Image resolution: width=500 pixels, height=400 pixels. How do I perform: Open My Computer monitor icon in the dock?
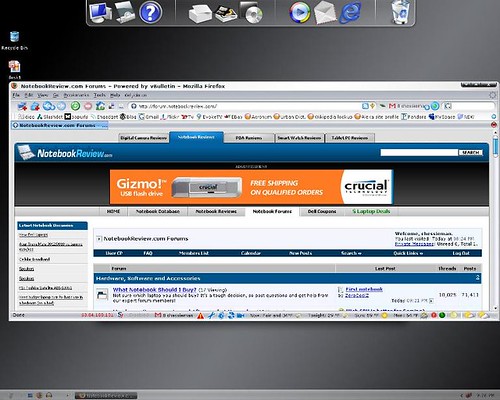click(x=100, y=12)
